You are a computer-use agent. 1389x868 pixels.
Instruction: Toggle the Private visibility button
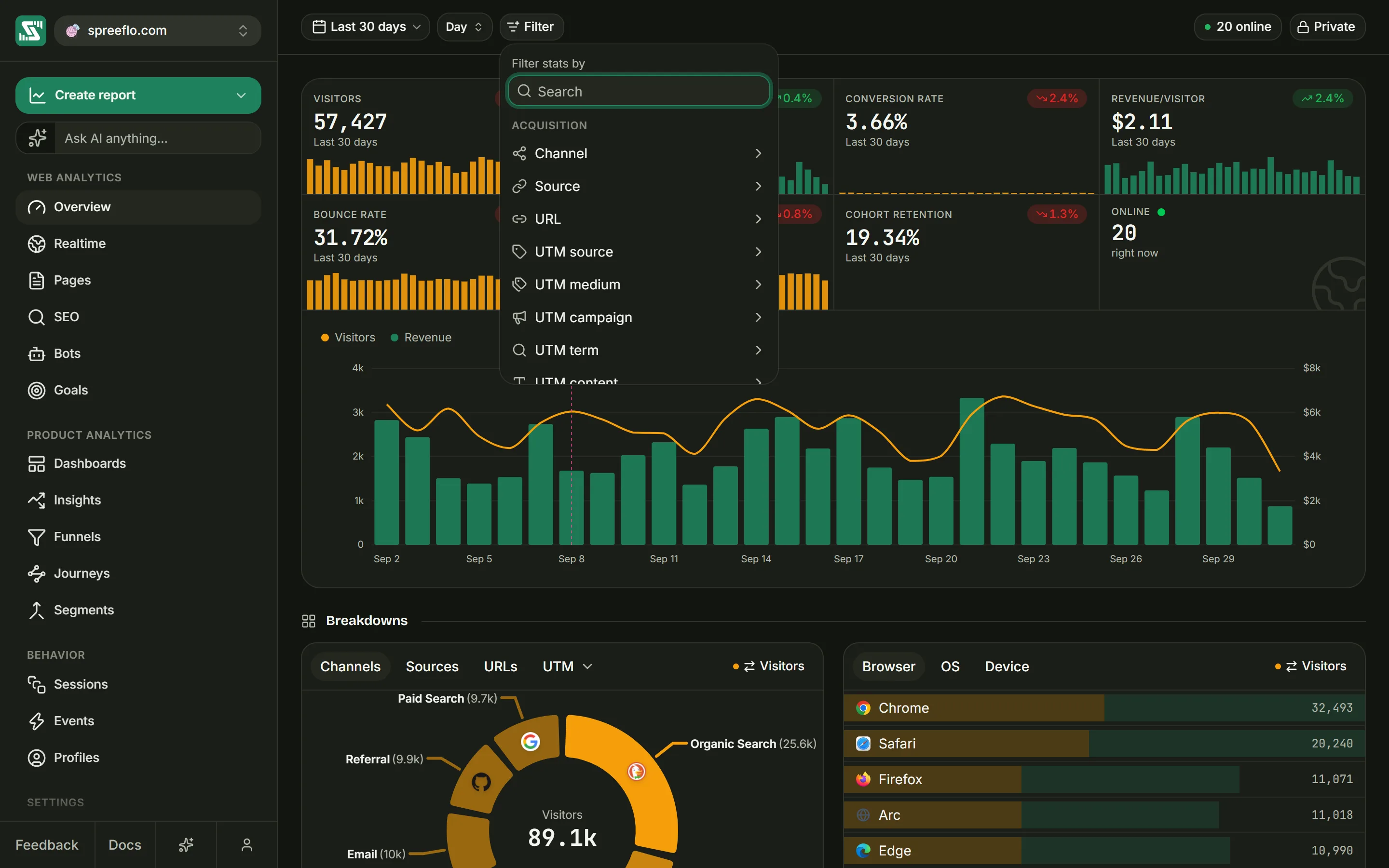(x=1327, y=27)
